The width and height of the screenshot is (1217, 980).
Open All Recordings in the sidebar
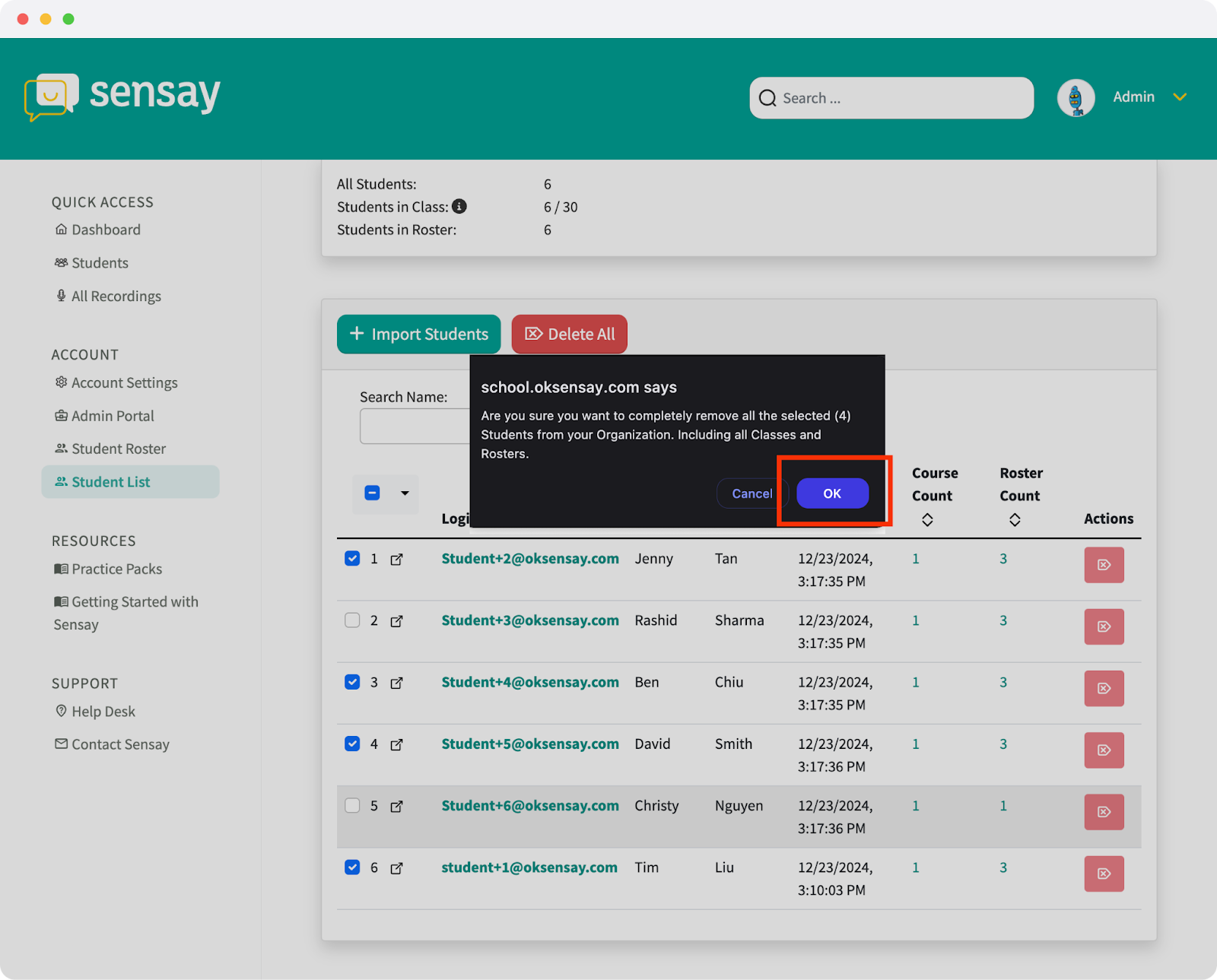[108, 297]
